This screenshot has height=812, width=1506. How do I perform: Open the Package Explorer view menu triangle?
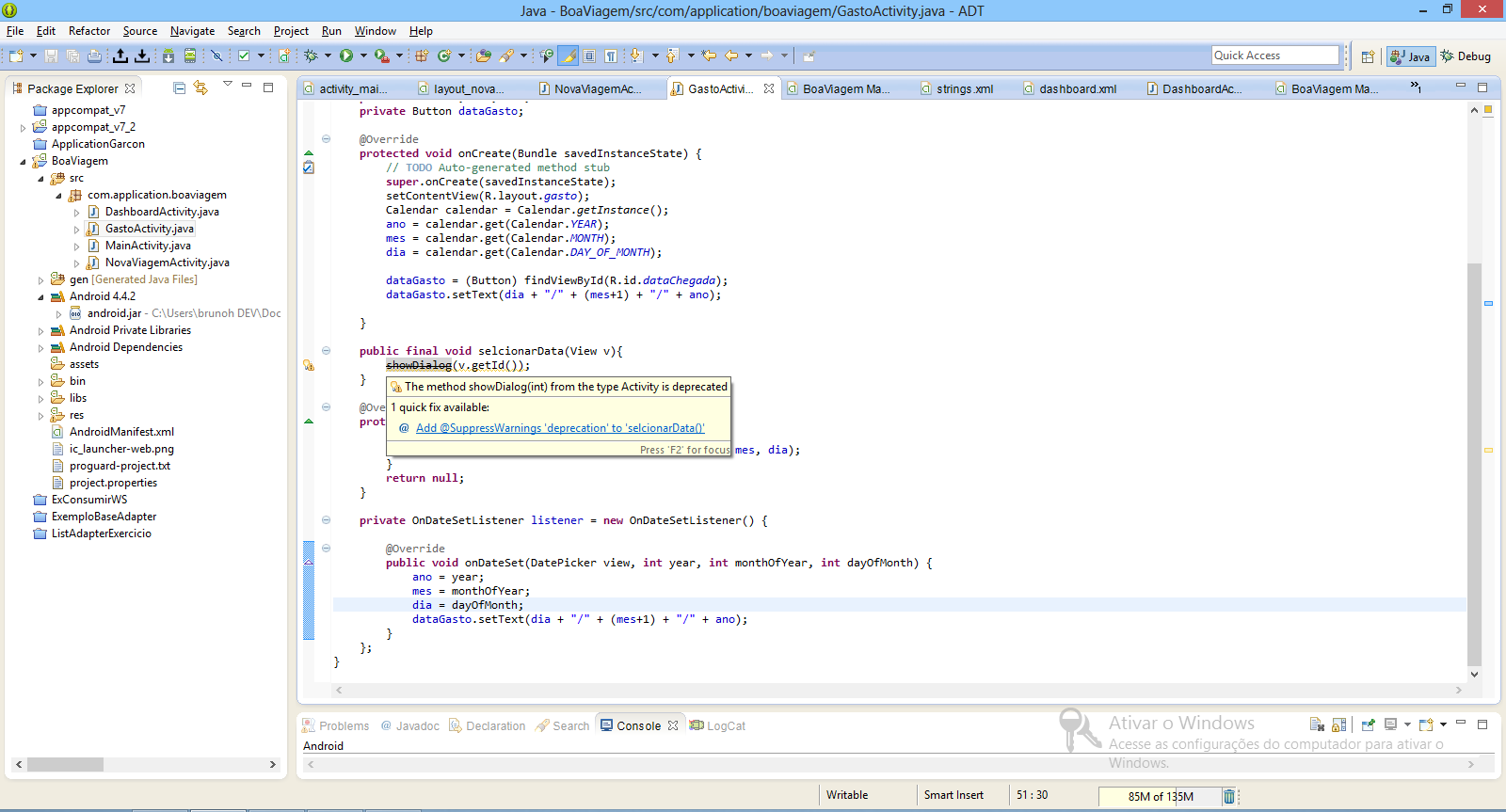click(227, 85)
